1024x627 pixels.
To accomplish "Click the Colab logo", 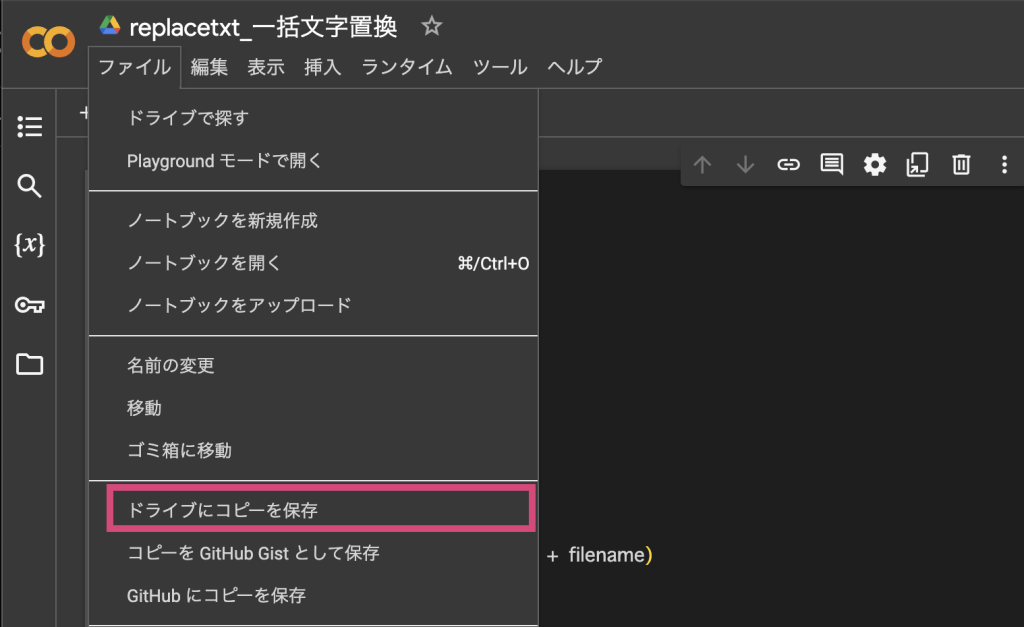I will (47, 41).
